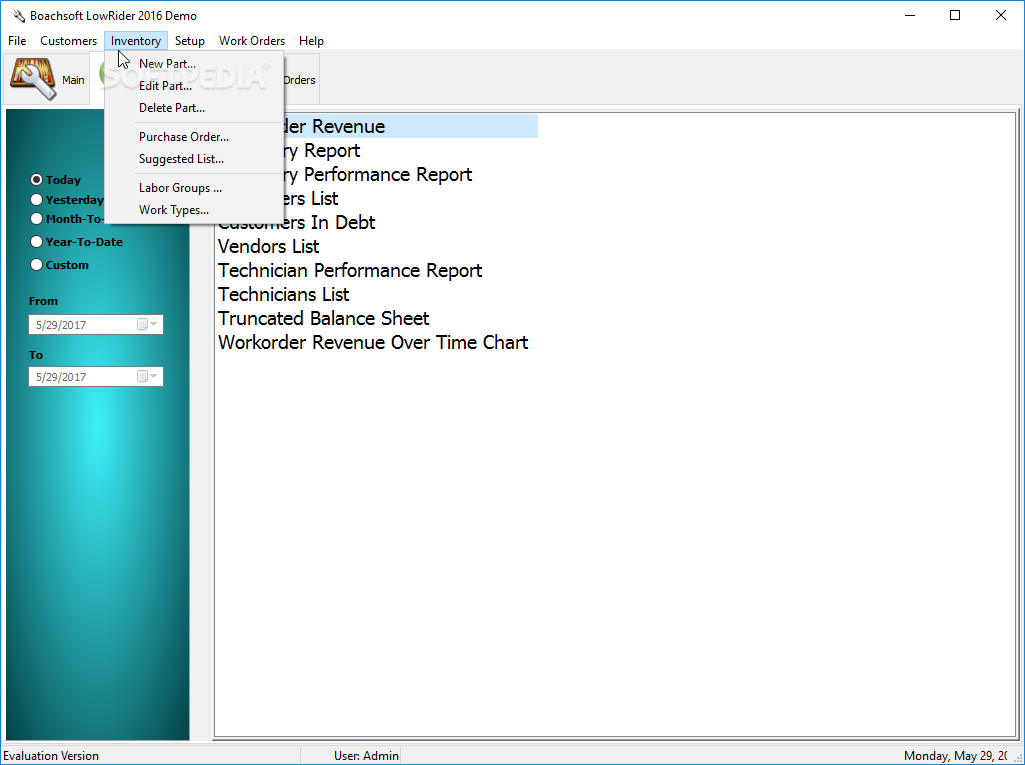Screen dimensions: 1025x765
Task: Choose New Part... from Inventory menu
Action: [194, 63]
